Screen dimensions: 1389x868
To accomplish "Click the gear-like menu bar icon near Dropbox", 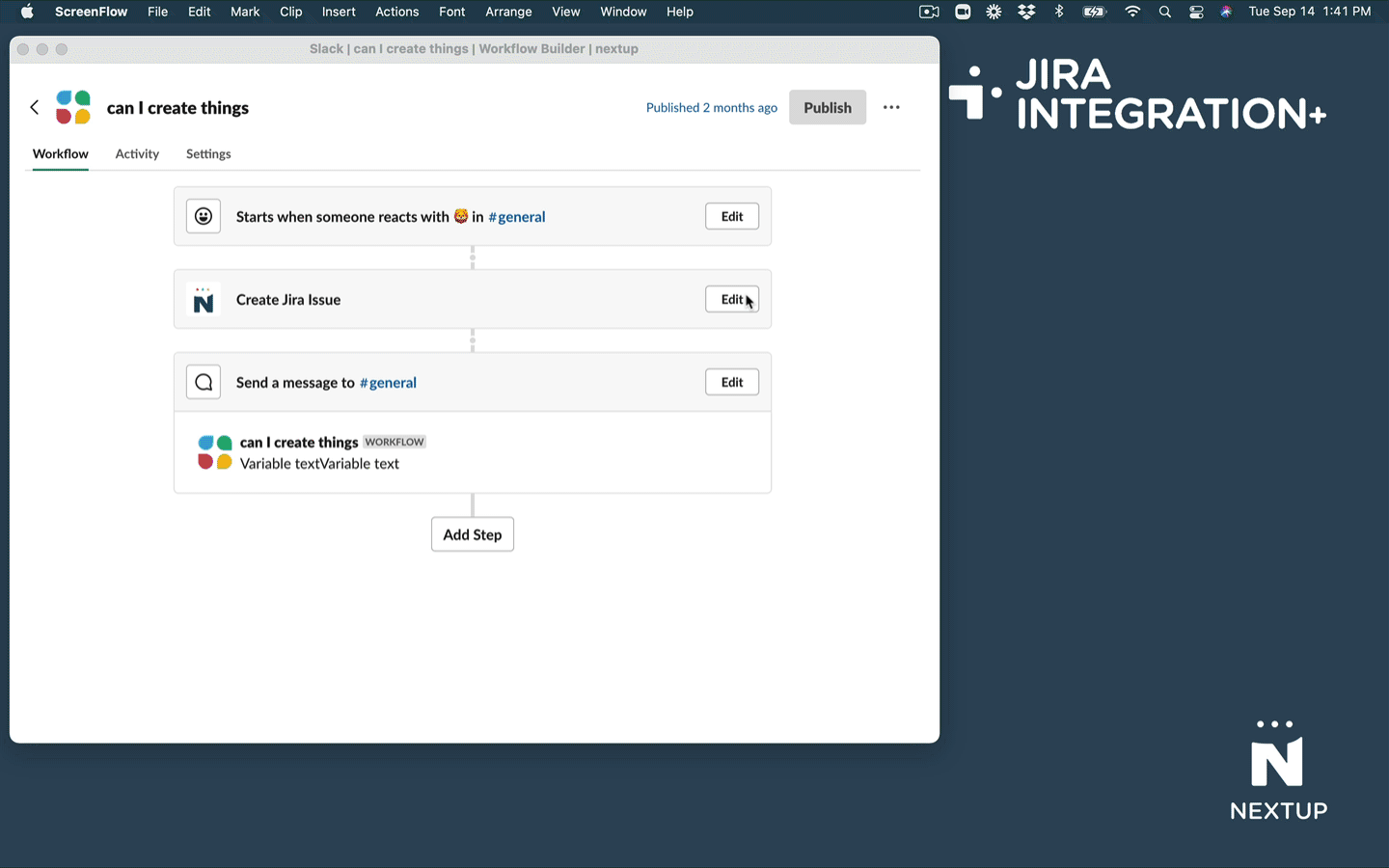I will coord(994,12).
